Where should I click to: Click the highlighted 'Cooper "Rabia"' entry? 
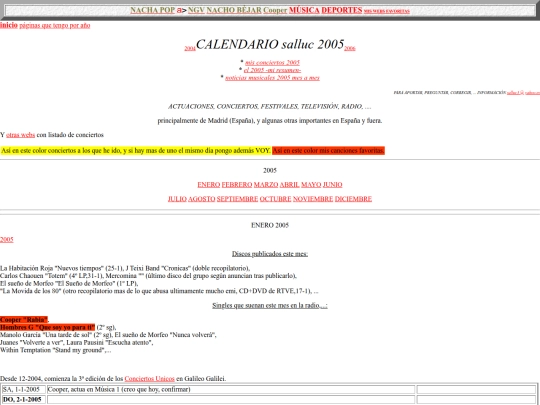(24, 320)
